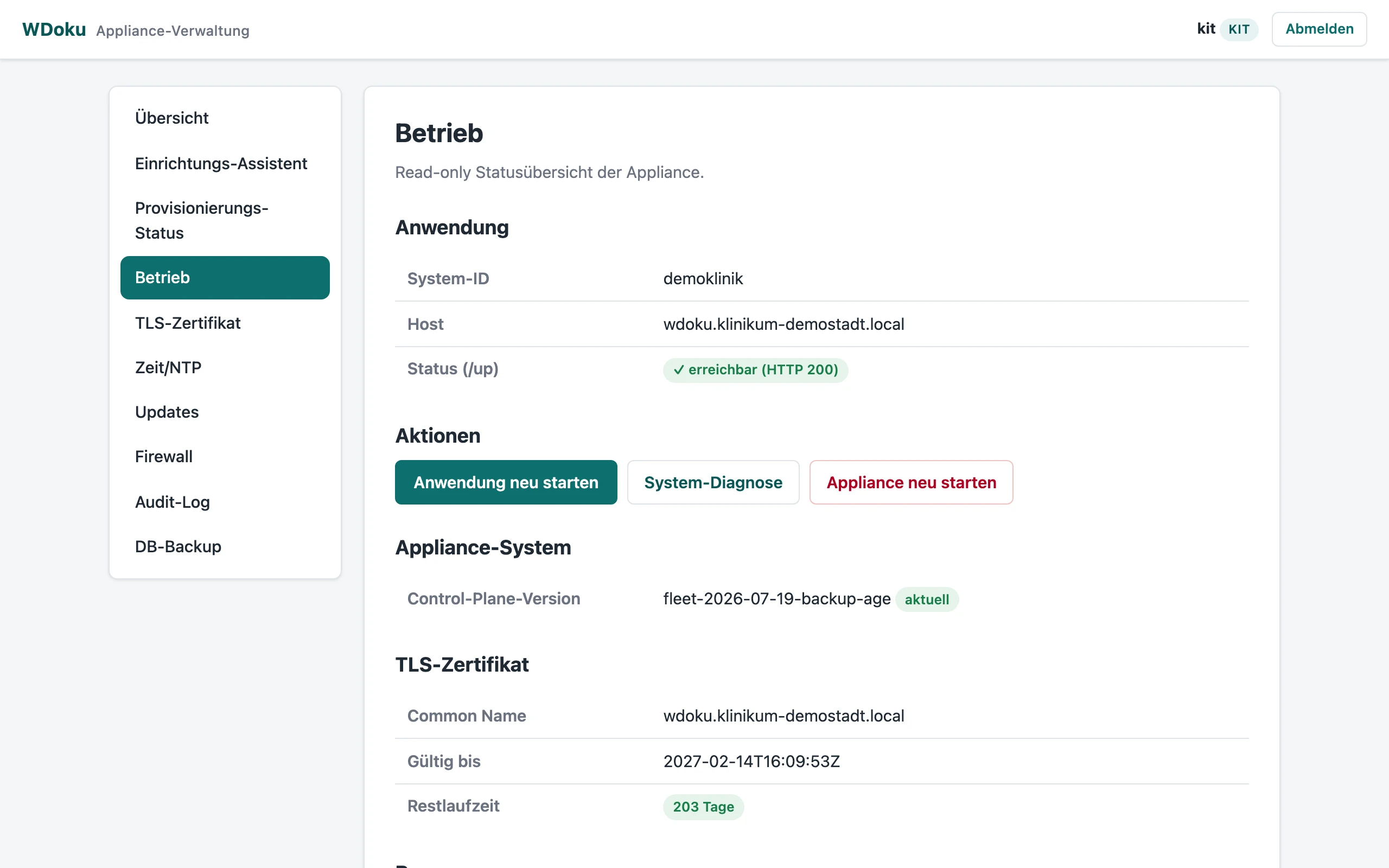Open Einrichtungs-Assistent in the sidebar
The width and height of the screenshot is (1389, 868).
pyautogui.click(x=225, y=164)
